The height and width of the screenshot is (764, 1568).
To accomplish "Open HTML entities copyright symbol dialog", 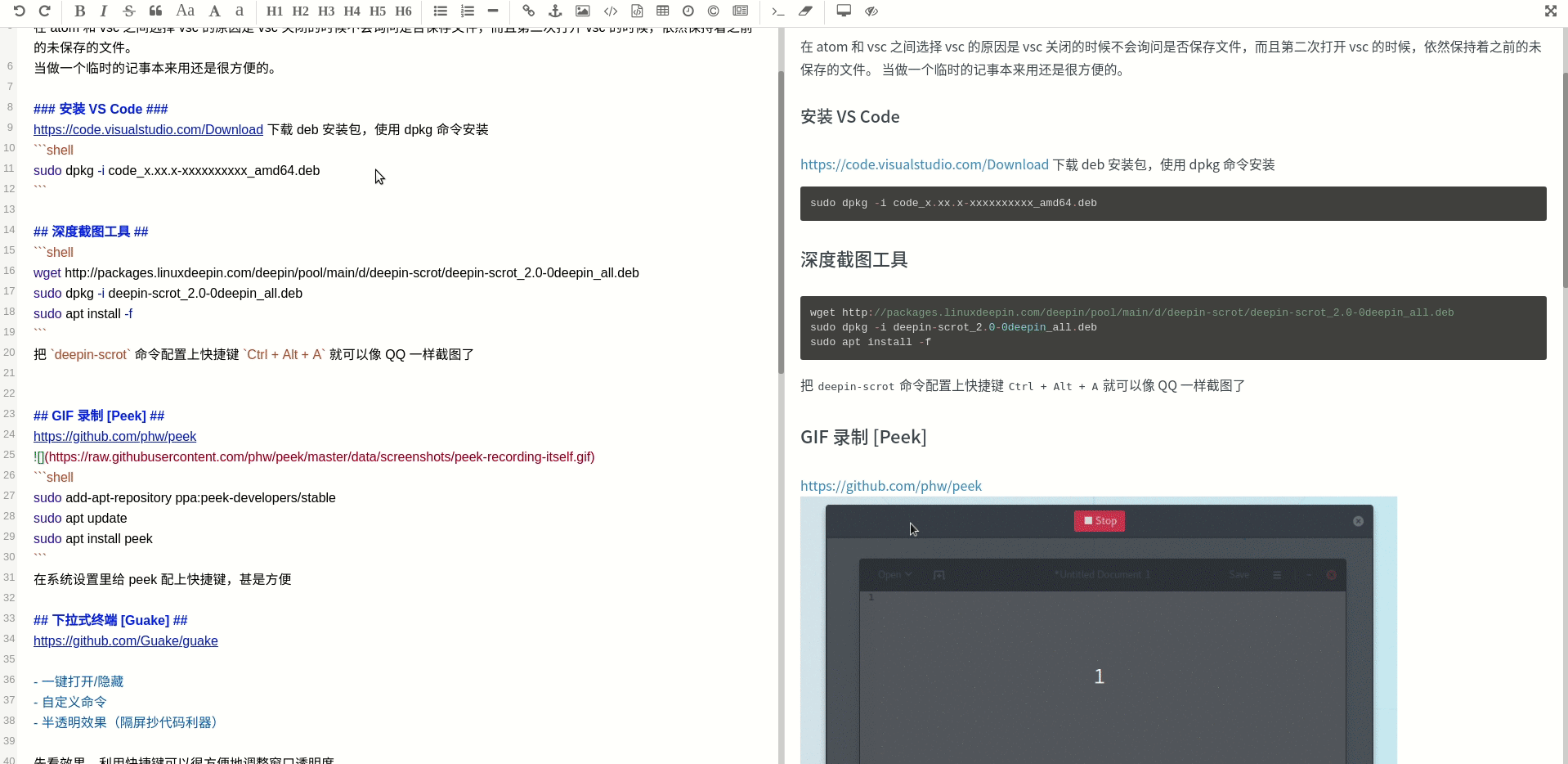I will coord(714,11).
